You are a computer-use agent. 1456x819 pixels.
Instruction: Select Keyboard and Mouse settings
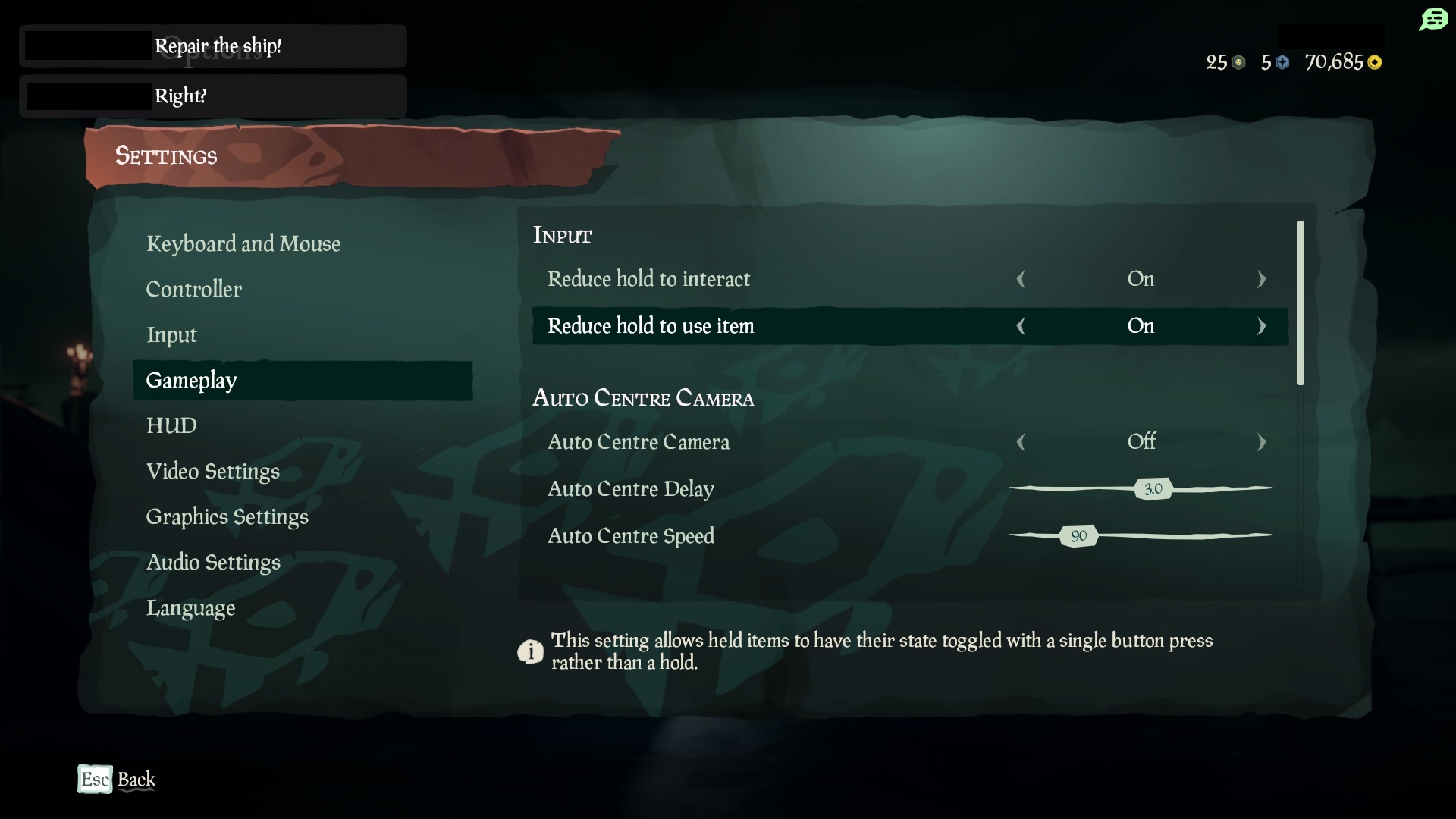[243, 243]
